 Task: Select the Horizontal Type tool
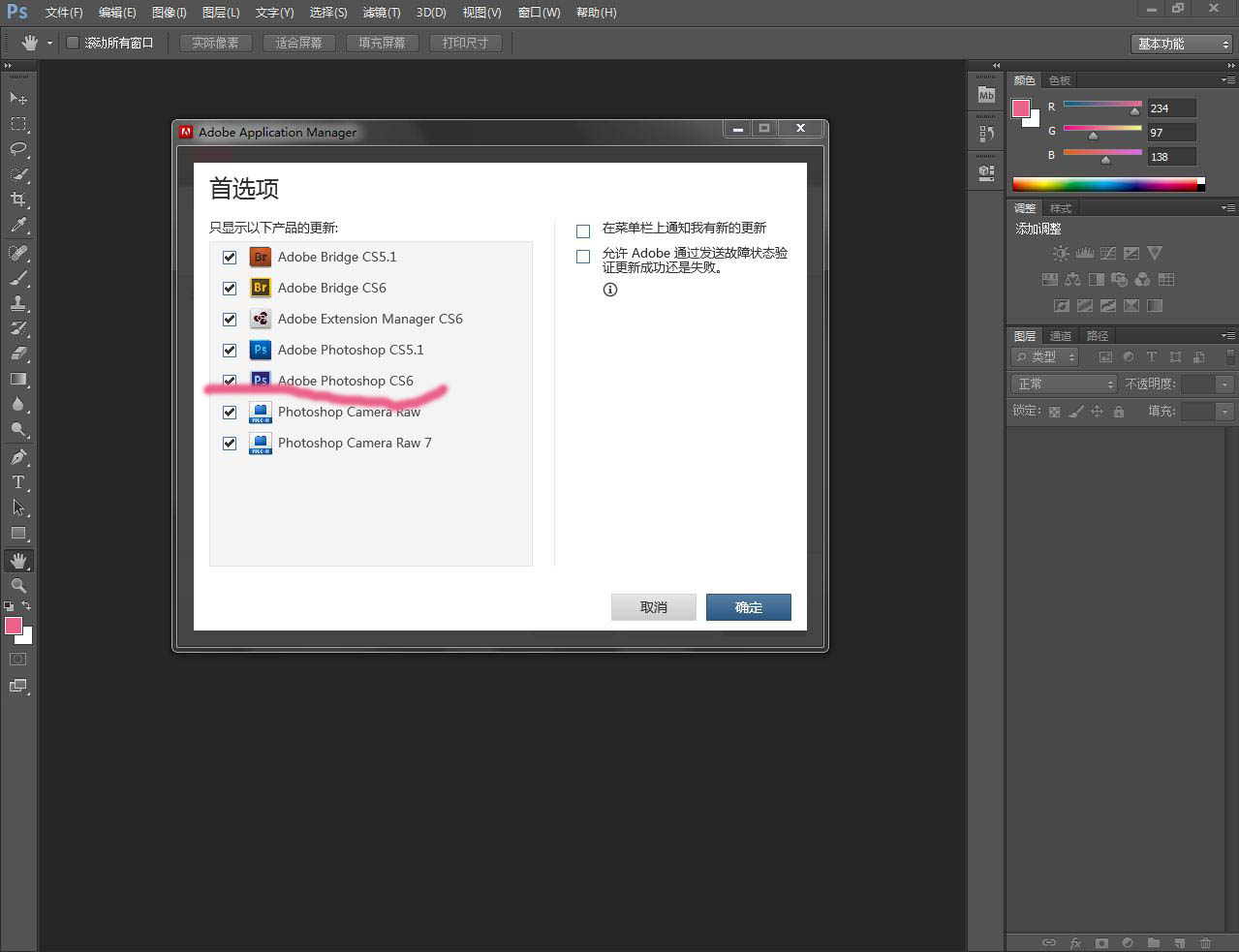(18, 482)
